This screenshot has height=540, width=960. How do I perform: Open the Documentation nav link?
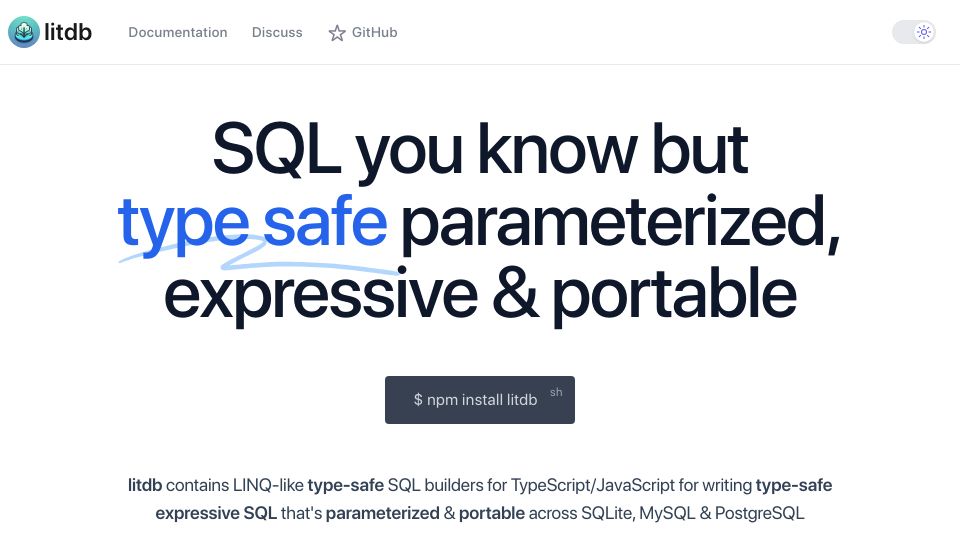point(178,32)
